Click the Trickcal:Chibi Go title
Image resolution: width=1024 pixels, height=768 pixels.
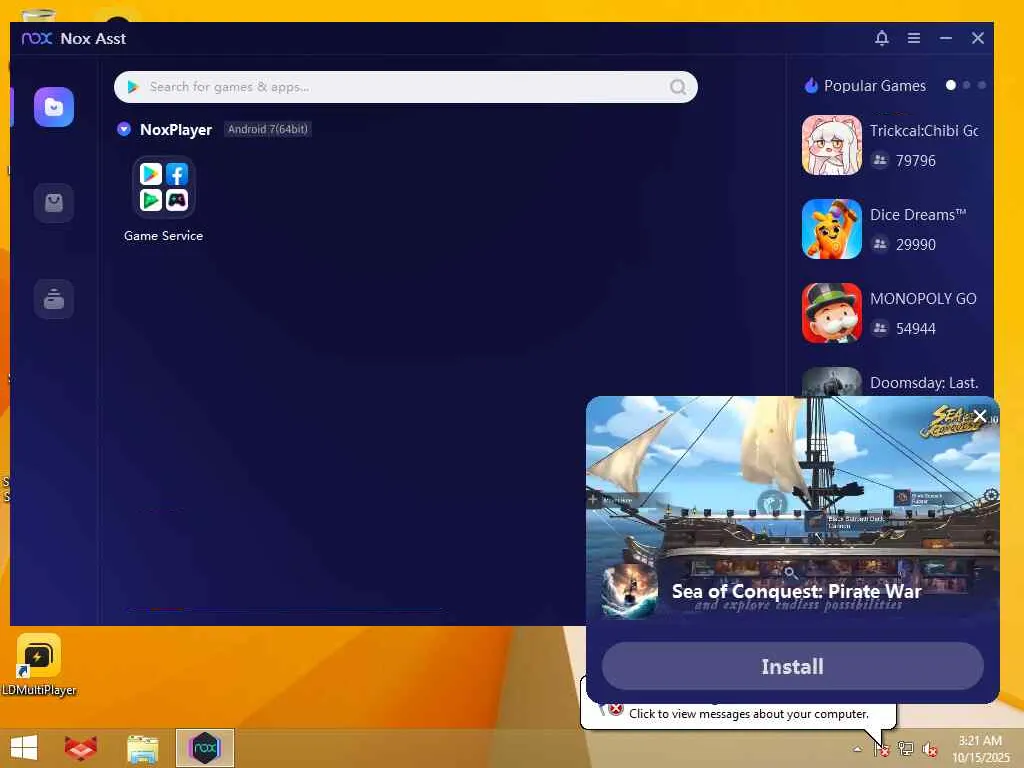point(923,131)
